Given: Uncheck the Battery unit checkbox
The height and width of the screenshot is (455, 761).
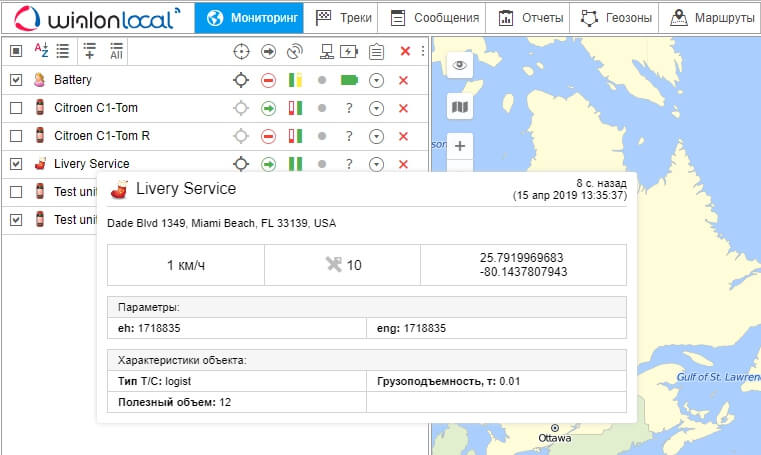Looking at the screenshot, I should (x=16, y=80).
